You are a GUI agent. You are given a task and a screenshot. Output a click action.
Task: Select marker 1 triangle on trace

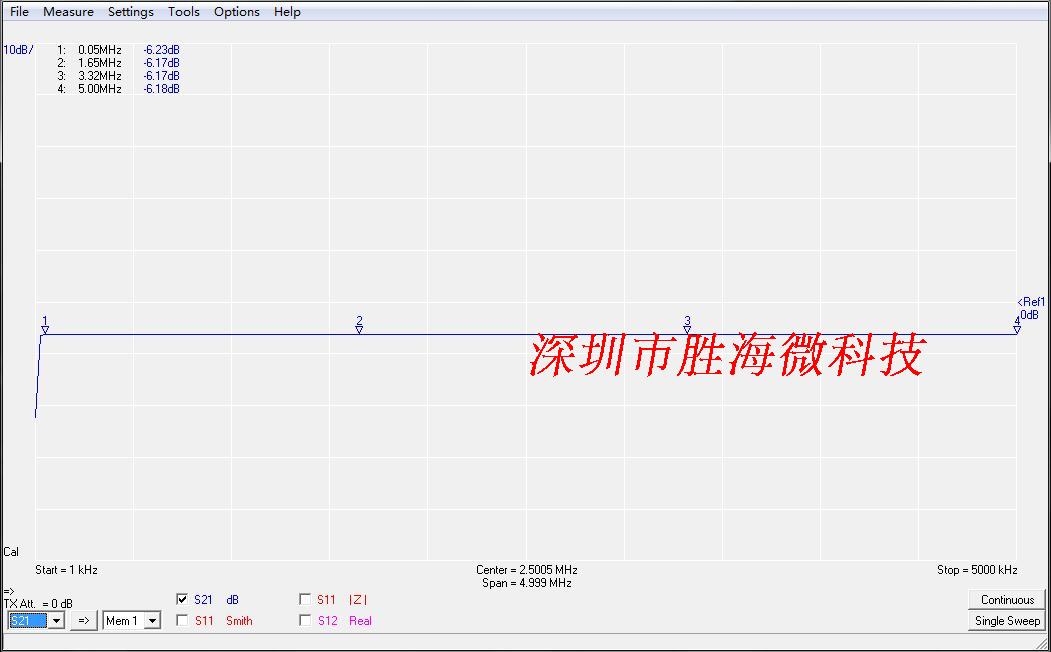click(x=45, y=330)
